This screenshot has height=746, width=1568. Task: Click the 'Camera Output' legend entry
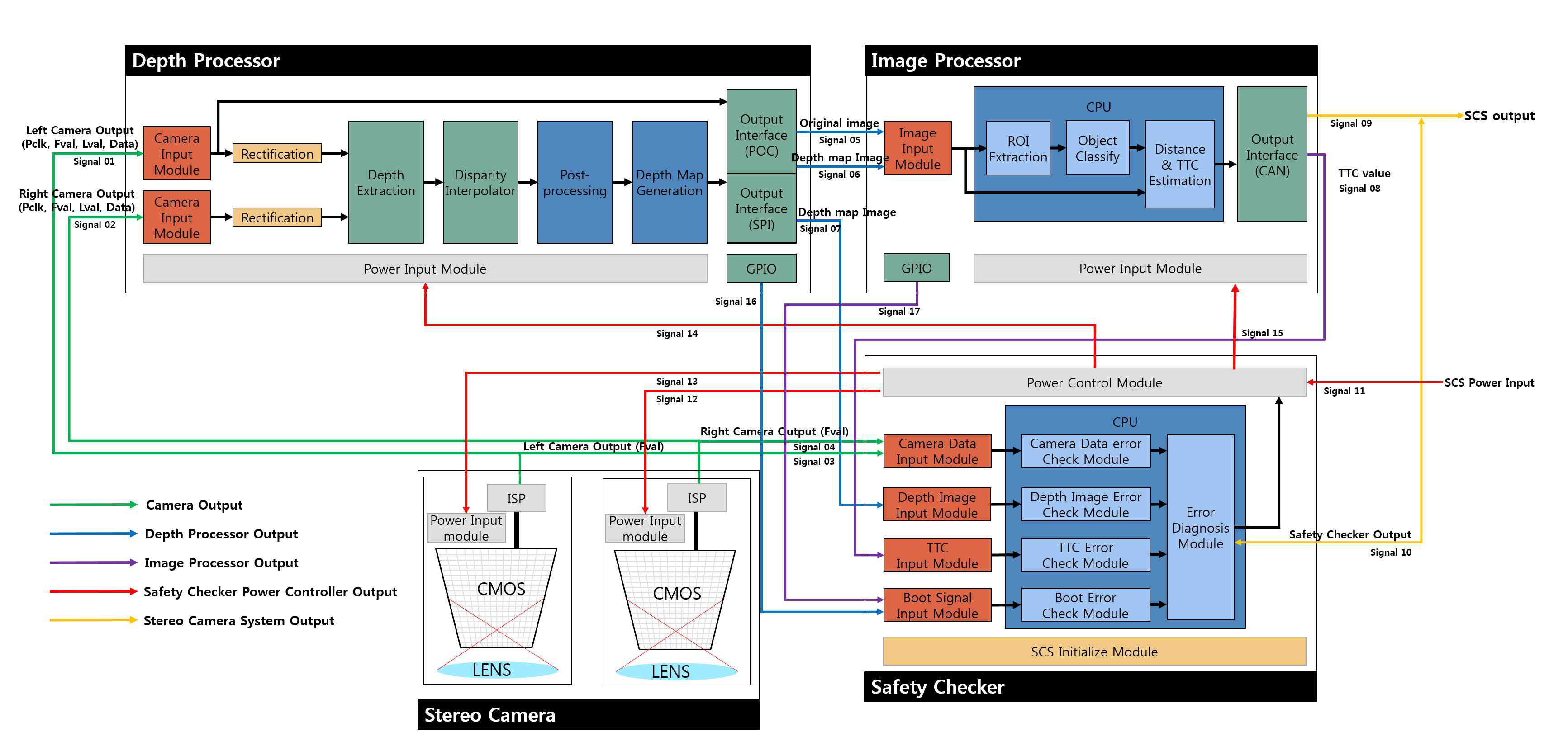[194, 505]
